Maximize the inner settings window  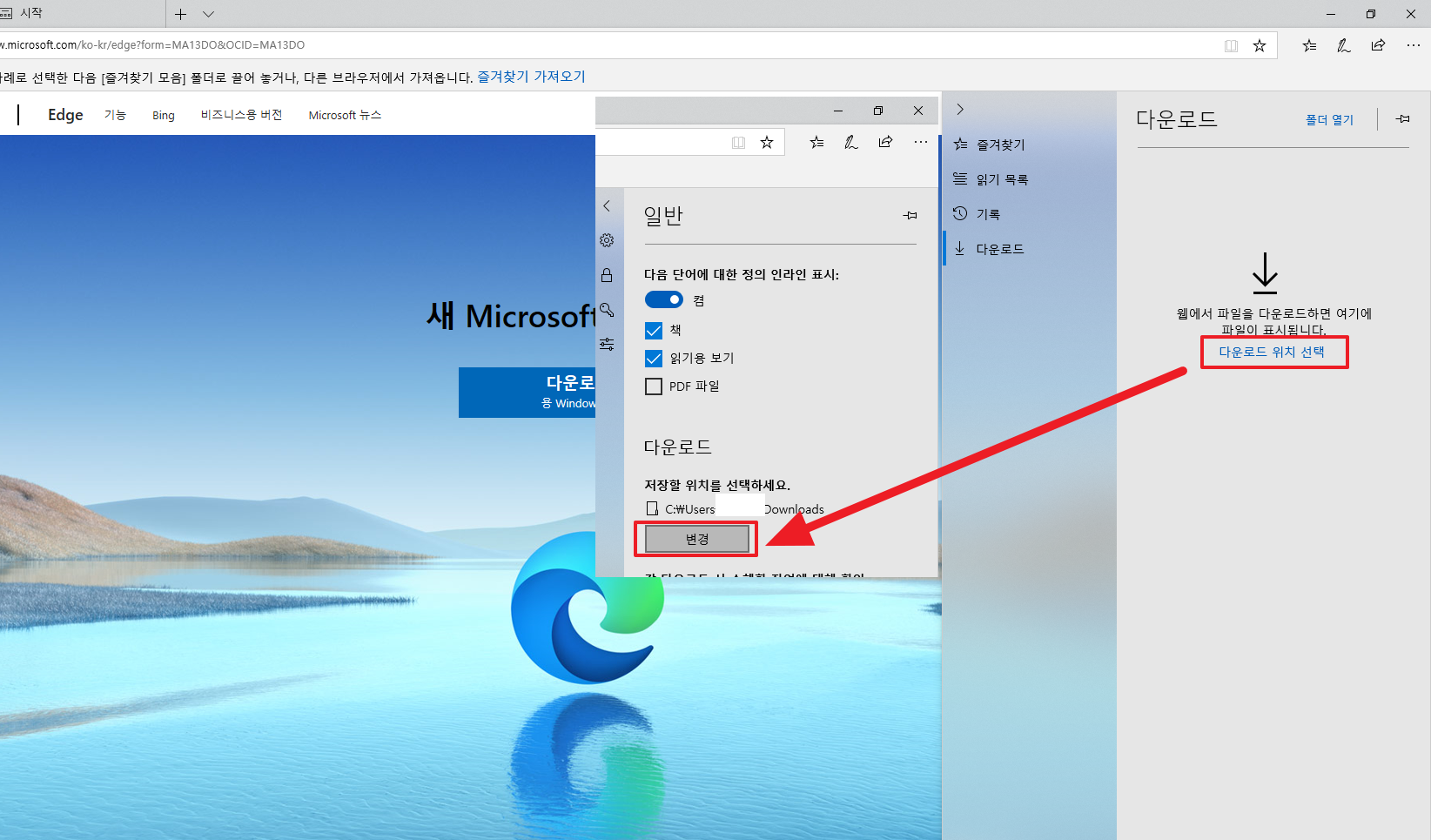(878, 111)
